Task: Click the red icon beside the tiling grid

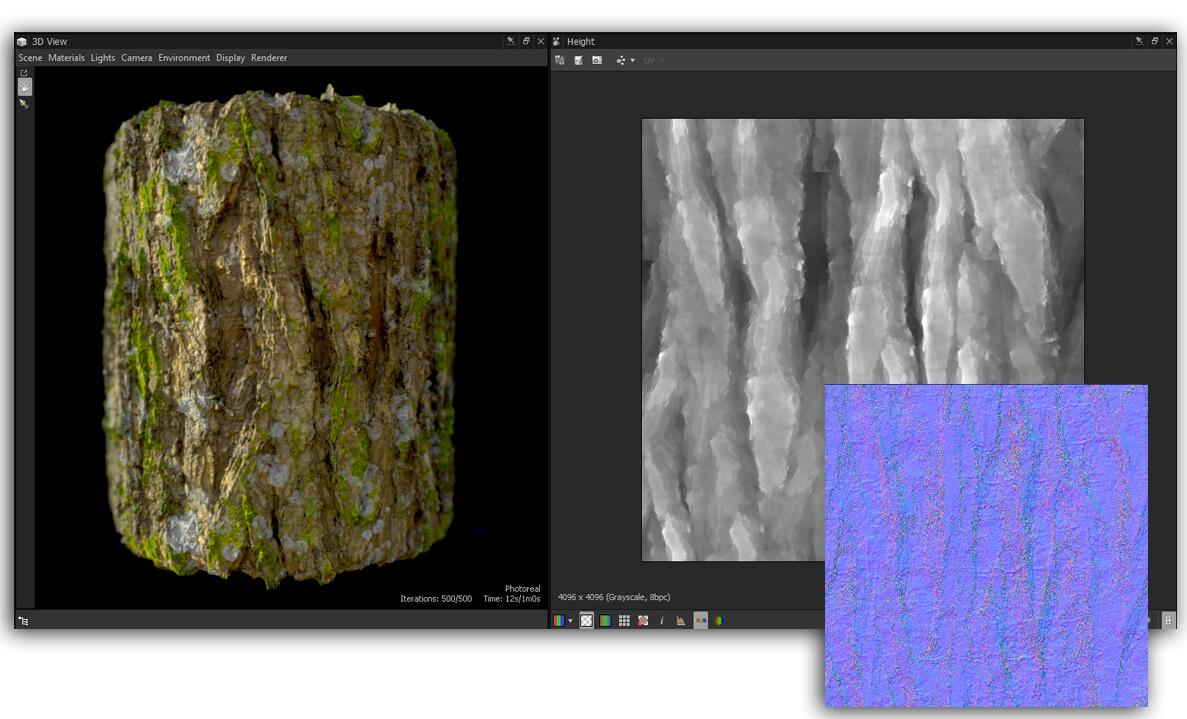Action: [x=643, y=621]
